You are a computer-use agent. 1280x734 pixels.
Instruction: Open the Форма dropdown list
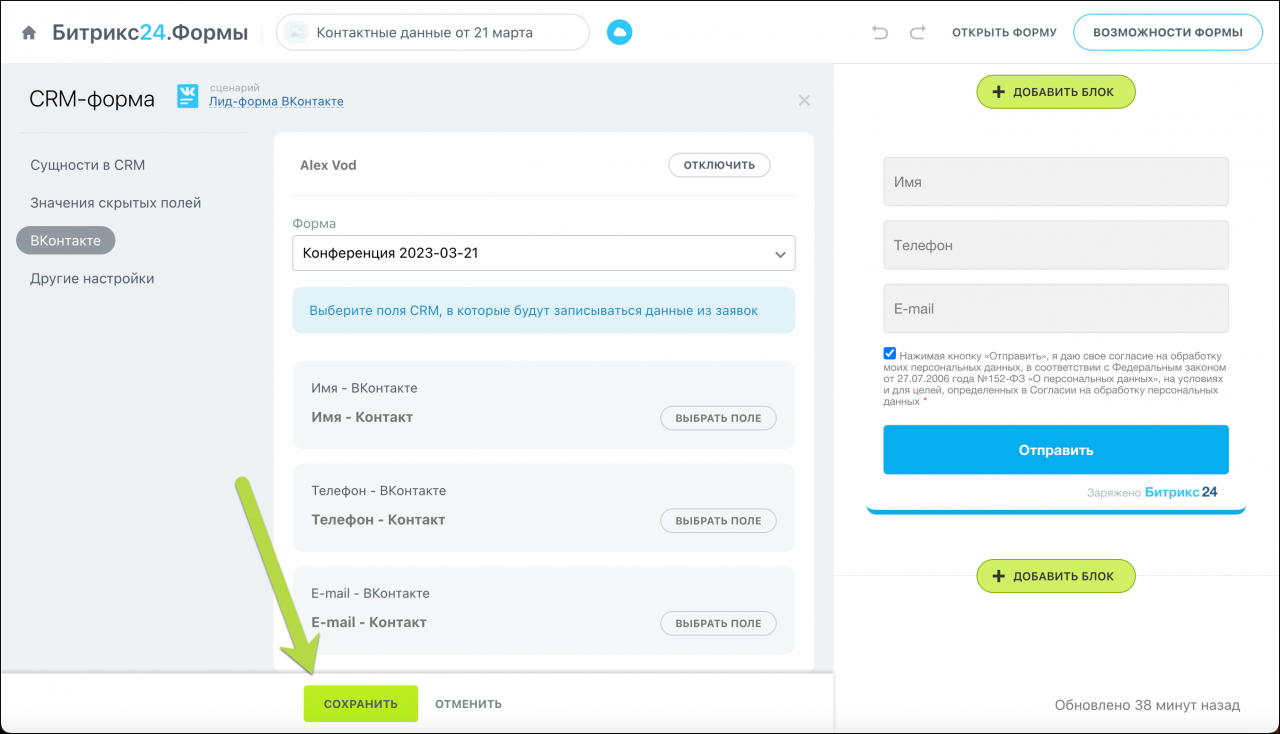pyautogui.click(x=544, y=253)
